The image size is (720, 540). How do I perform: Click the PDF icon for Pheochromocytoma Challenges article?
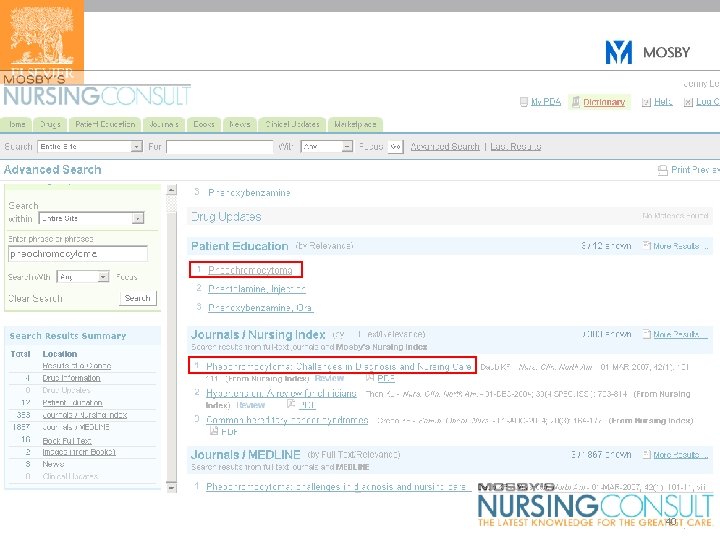tap(370, 377)
